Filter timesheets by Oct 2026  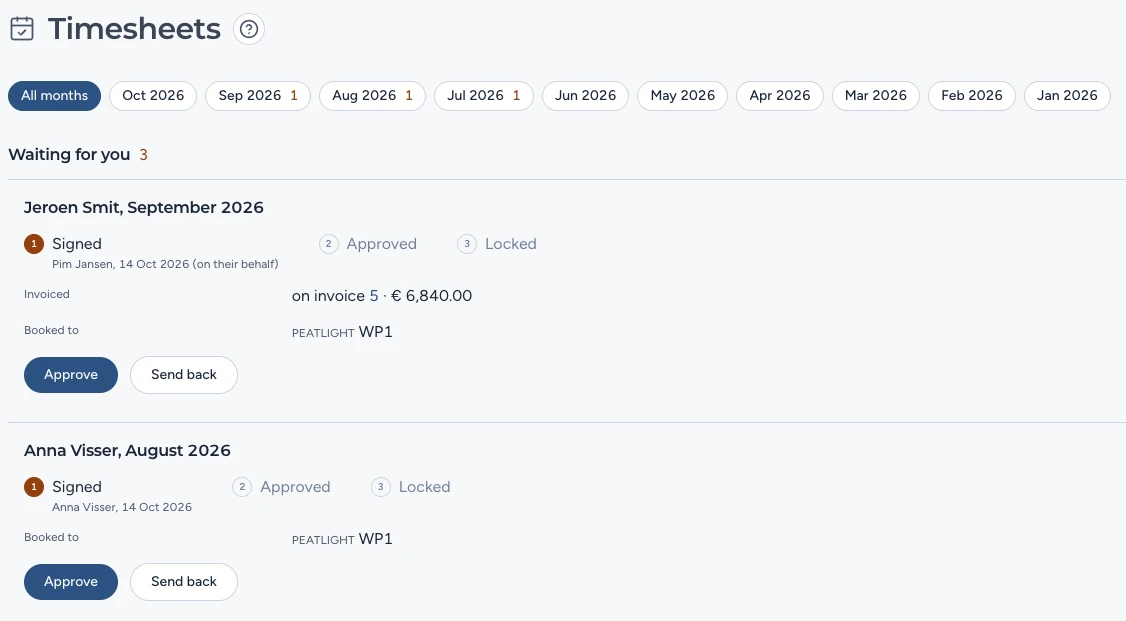click(153, 95)
